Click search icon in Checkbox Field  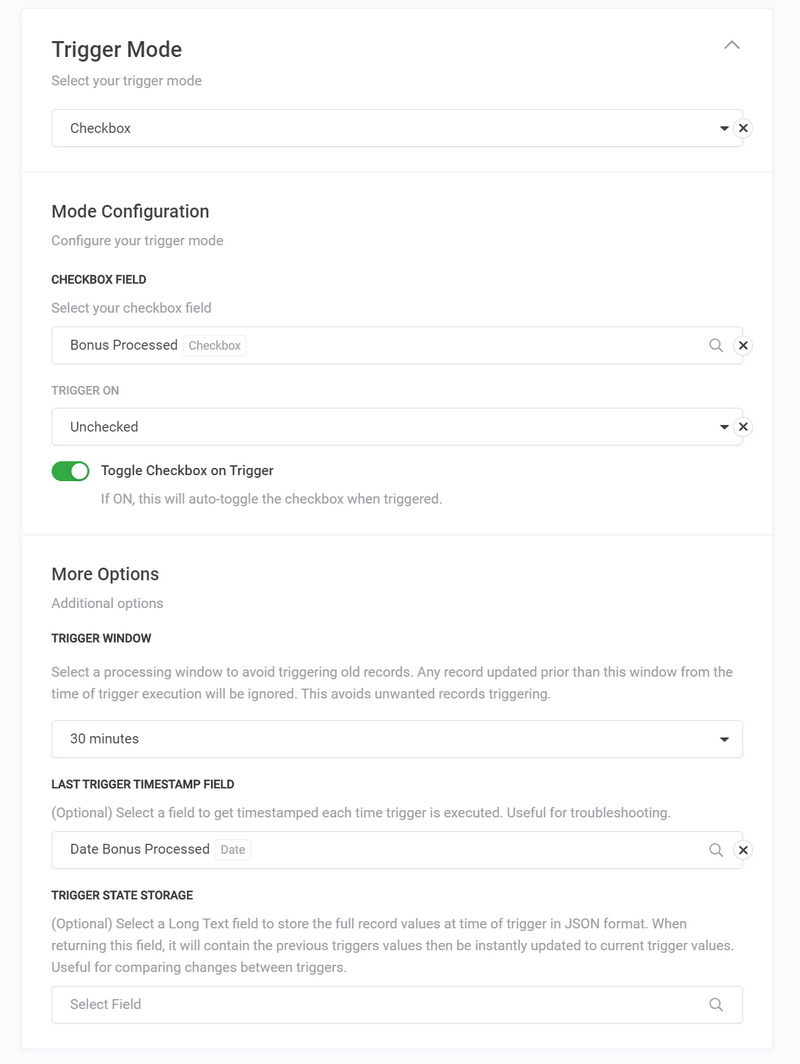(716, 345)
